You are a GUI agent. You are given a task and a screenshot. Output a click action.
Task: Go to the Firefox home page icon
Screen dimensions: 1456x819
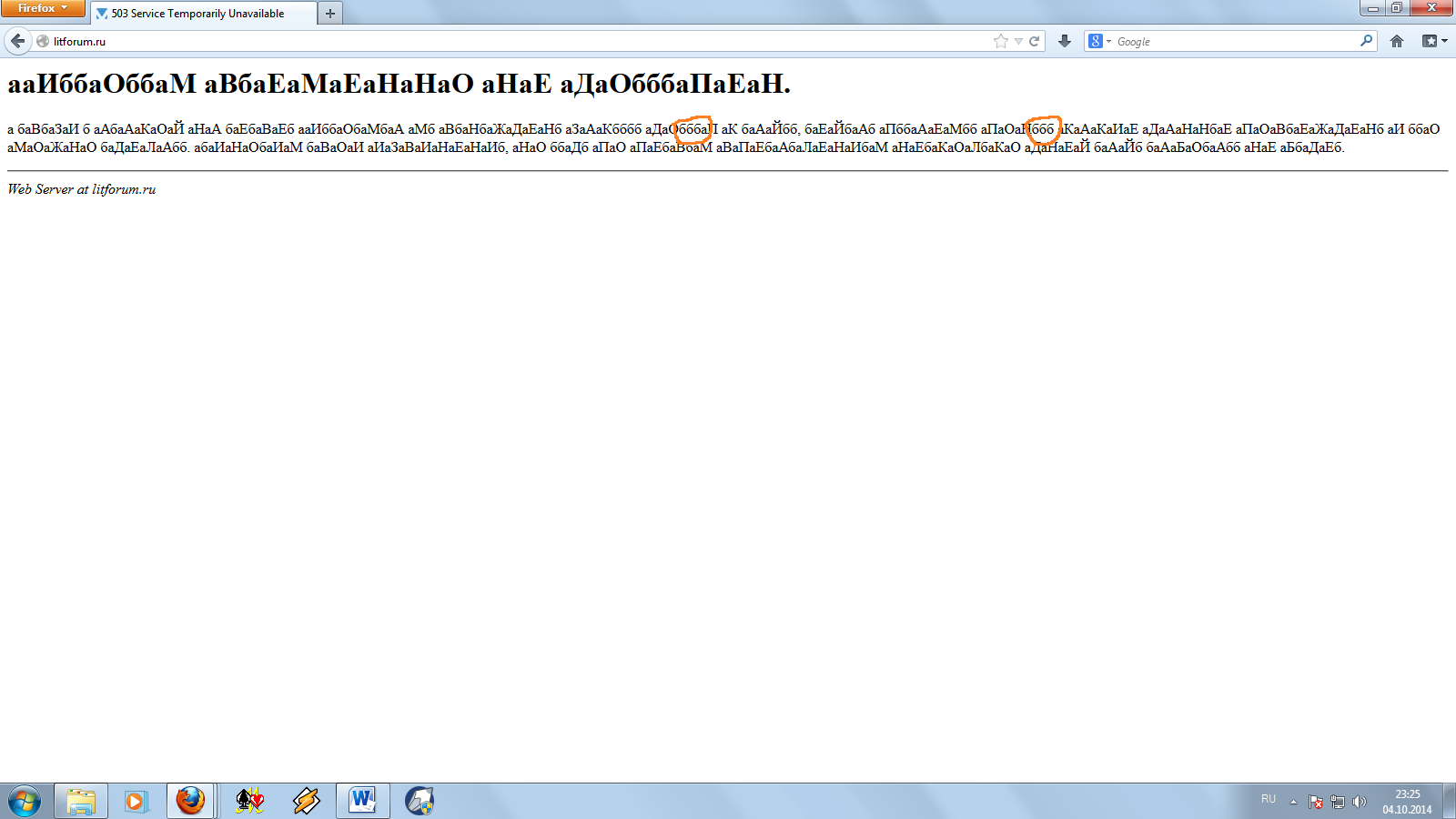1397,41
